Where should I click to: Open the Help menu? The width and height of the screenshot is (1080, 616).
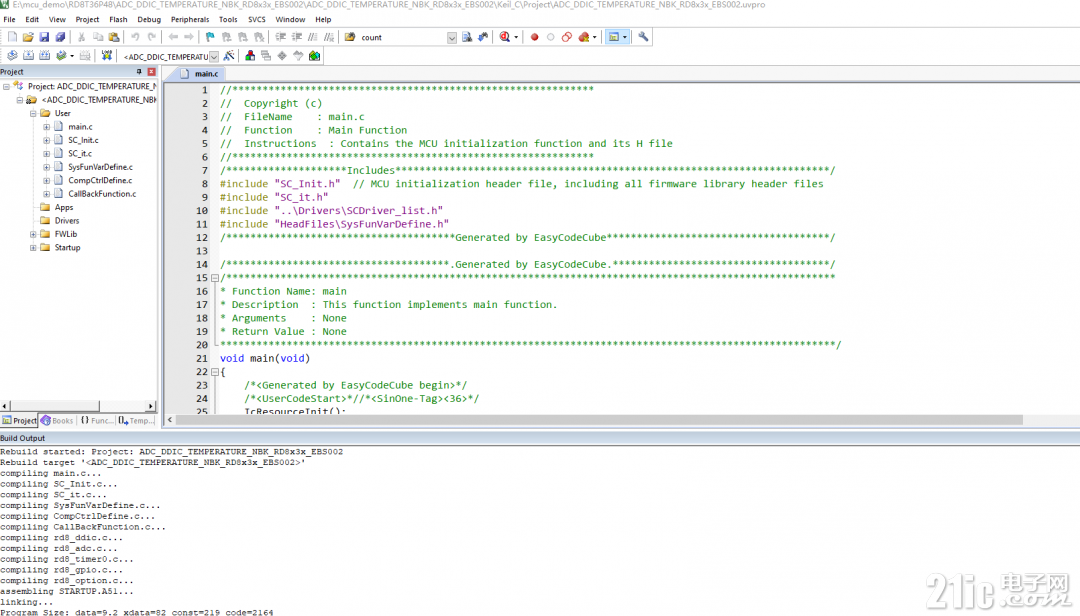pos(323,19)
